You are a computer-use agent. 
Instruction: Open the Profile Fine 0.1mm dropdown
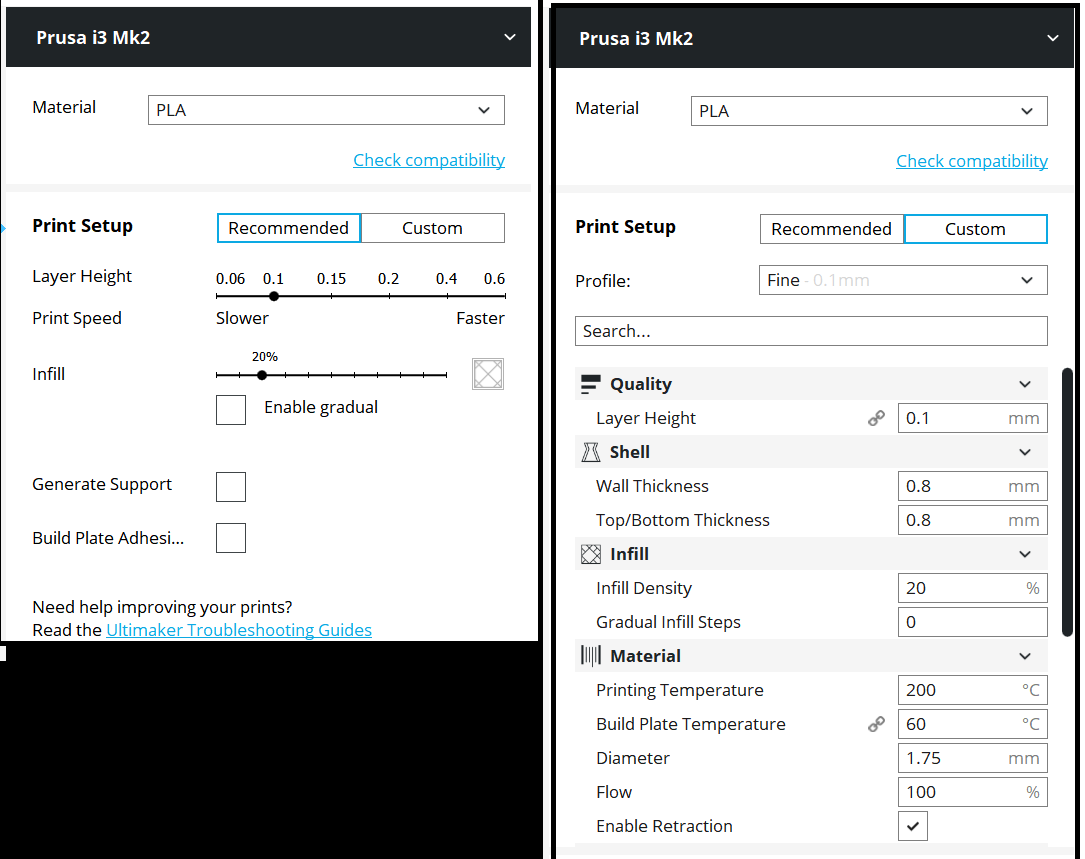(x=903, y=280)
